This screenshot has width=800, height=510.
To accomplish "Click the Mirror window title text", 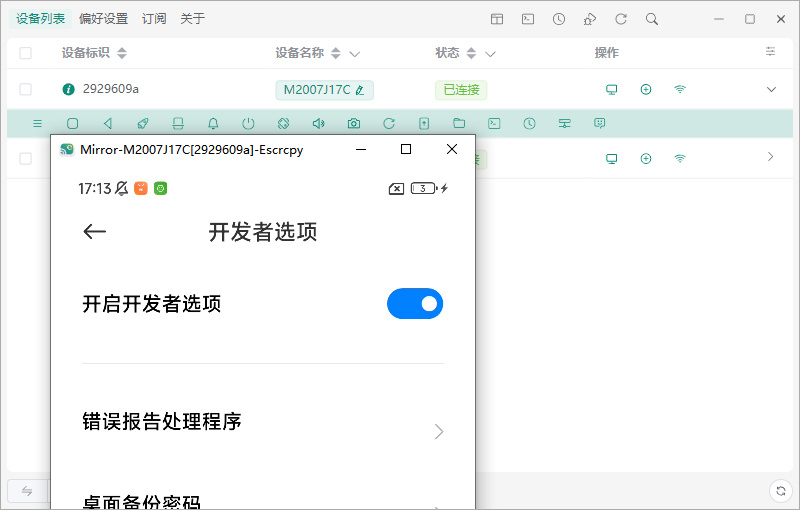I will (x=192, y=150).
